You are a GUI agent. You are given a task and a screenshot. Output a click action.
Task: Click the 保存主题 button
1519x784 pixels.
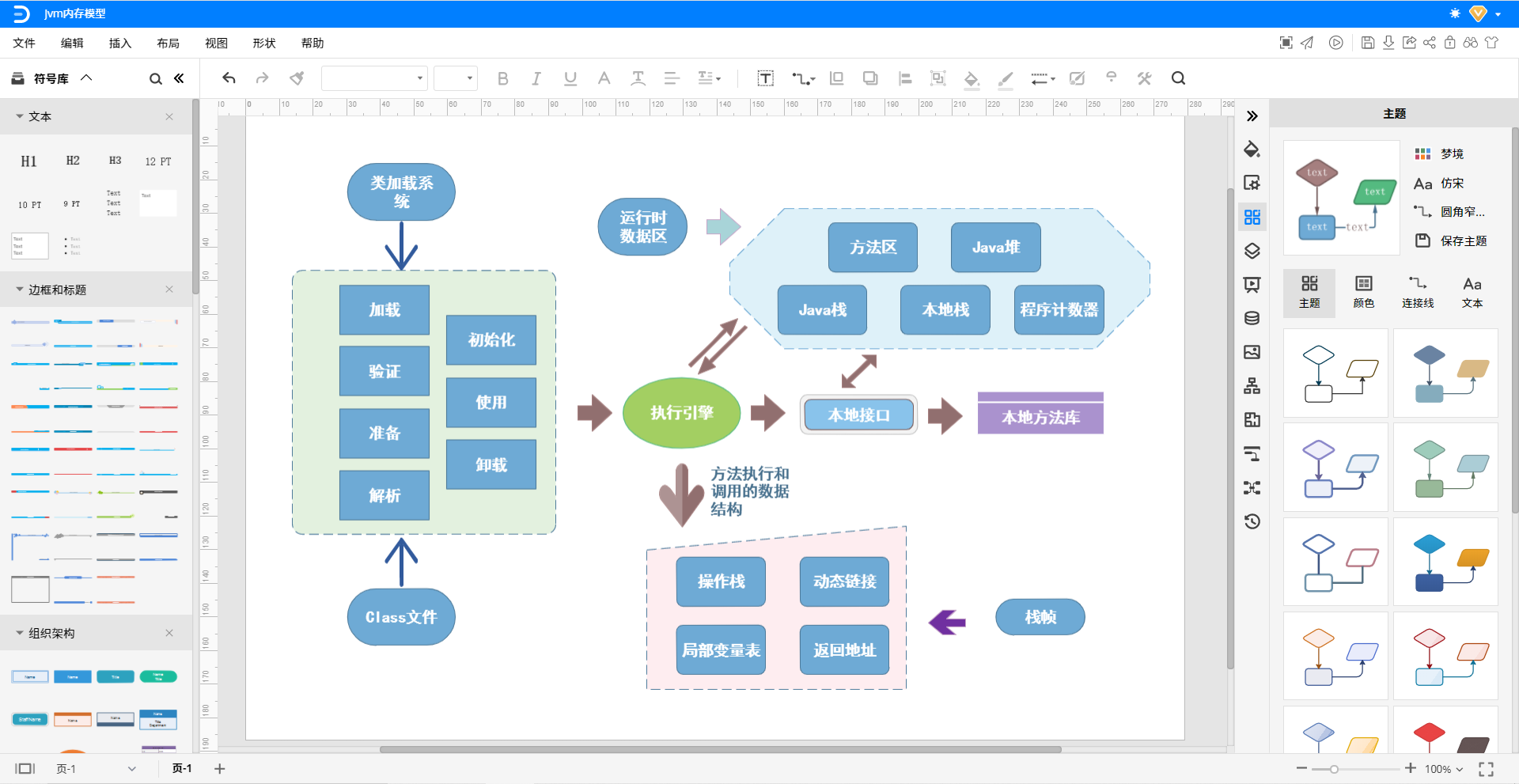1451,241
